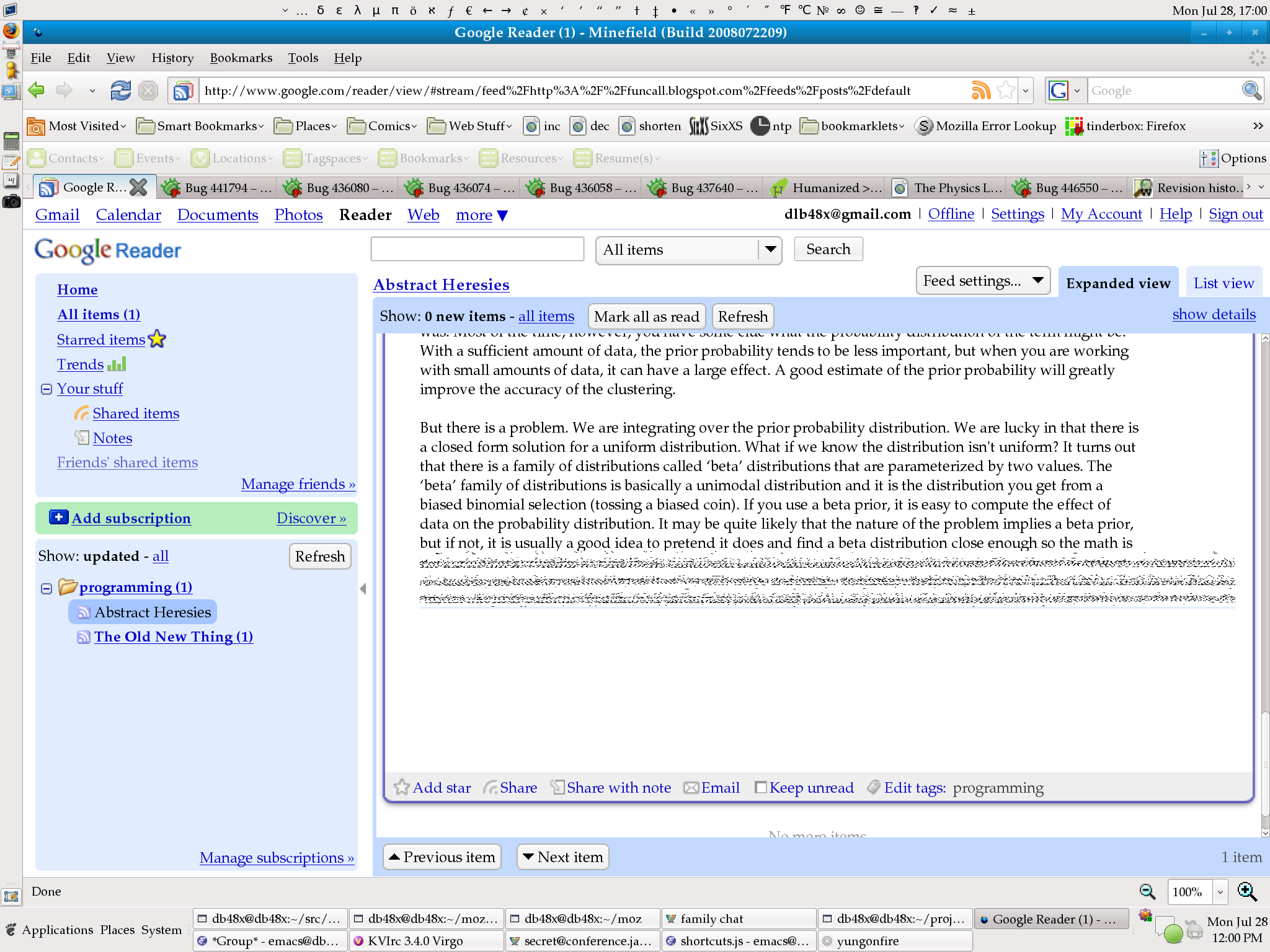Open the History menu
The width and height of the screenshot is (1270, 952).
pos(172,58)
